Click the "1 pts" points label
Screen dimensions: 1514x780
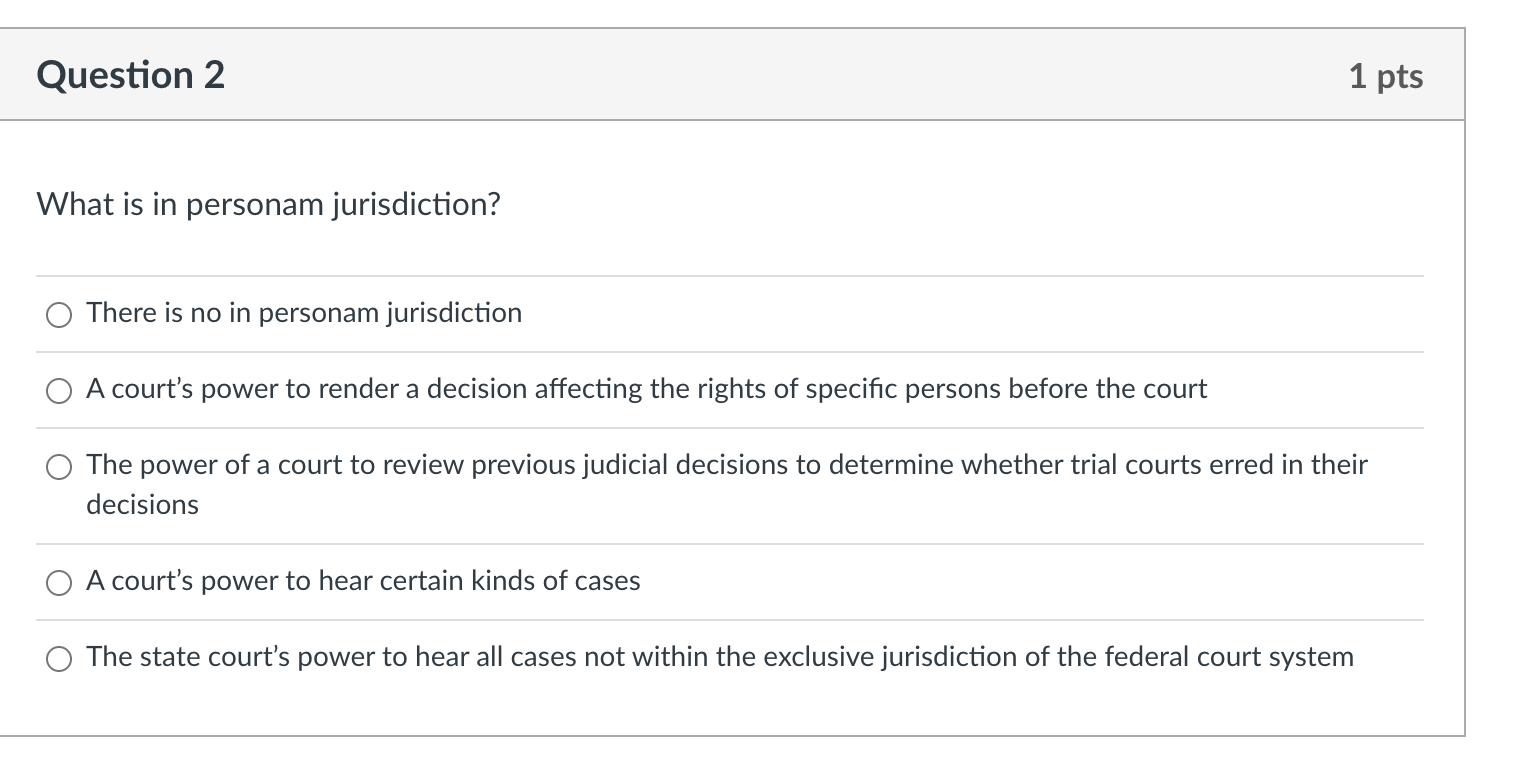(x=1385, y=76)
